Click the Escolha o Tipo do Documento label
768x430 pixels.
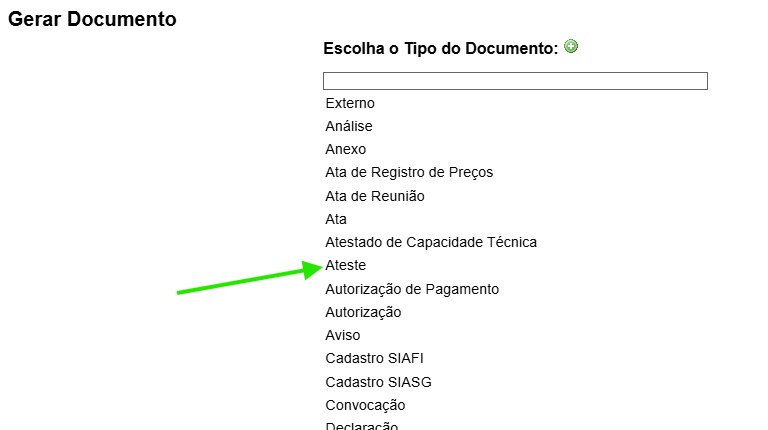pos(440,48)
